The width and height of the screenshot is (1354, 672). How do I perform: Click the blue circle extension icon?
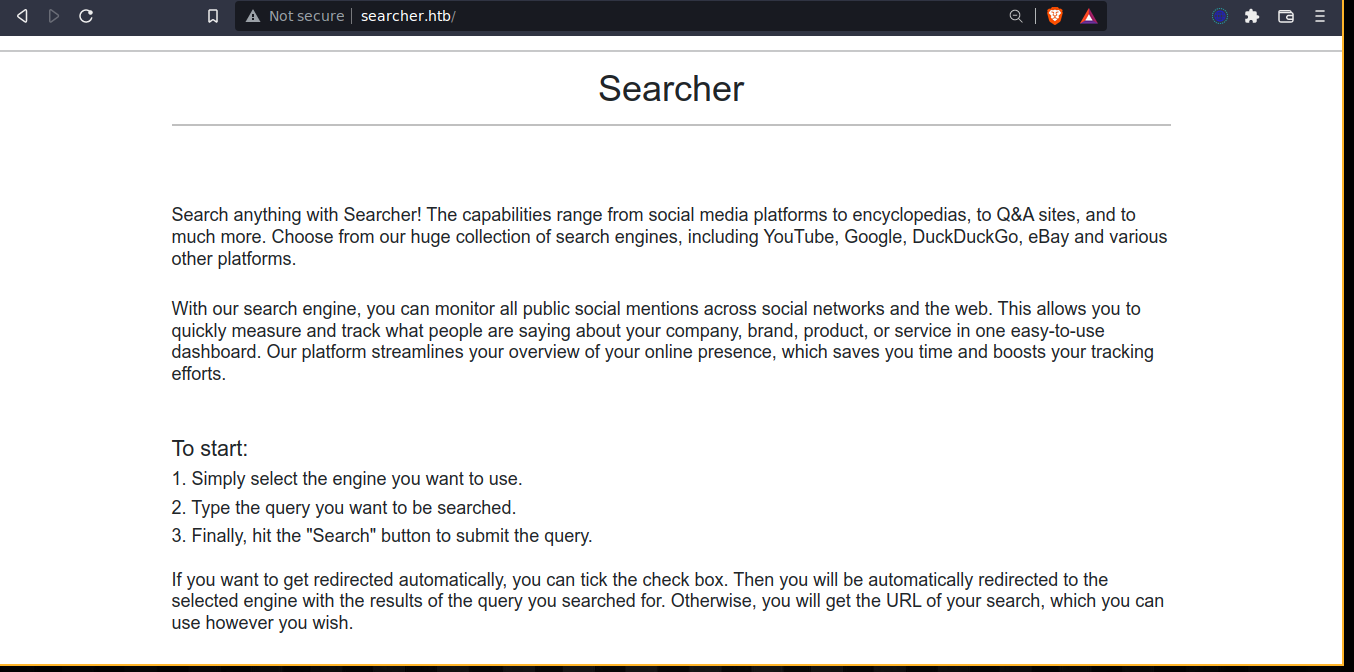click(x=1219, y=16)
